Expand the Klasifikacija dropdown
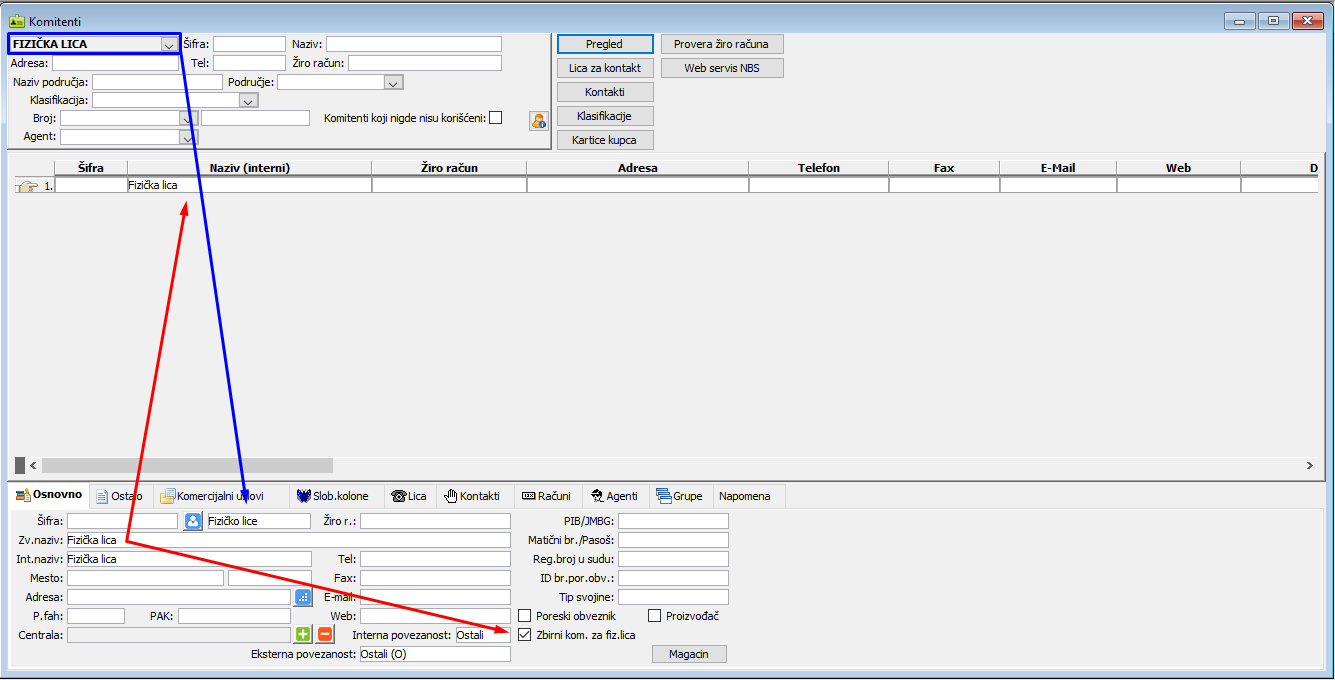 point(249,101)
